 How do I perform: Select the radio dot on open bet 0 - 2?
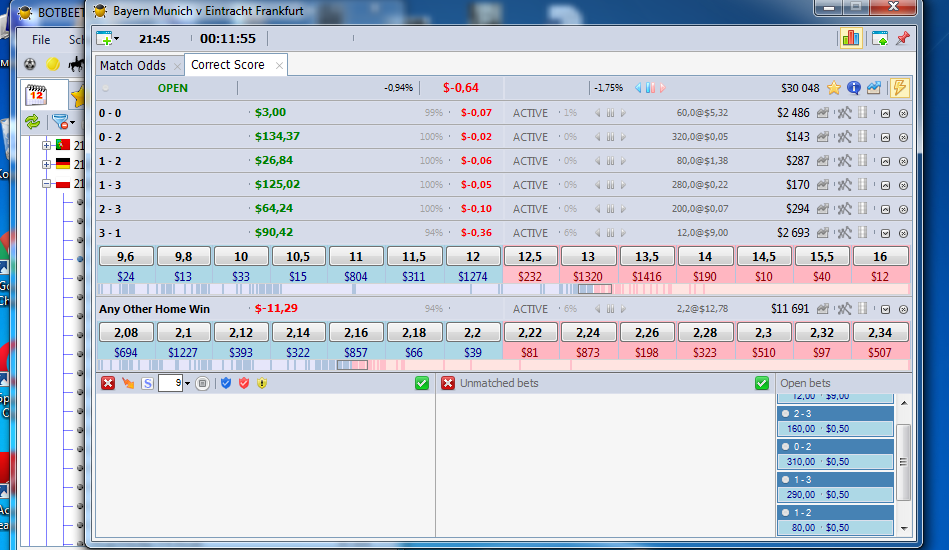tap(786, 447)
